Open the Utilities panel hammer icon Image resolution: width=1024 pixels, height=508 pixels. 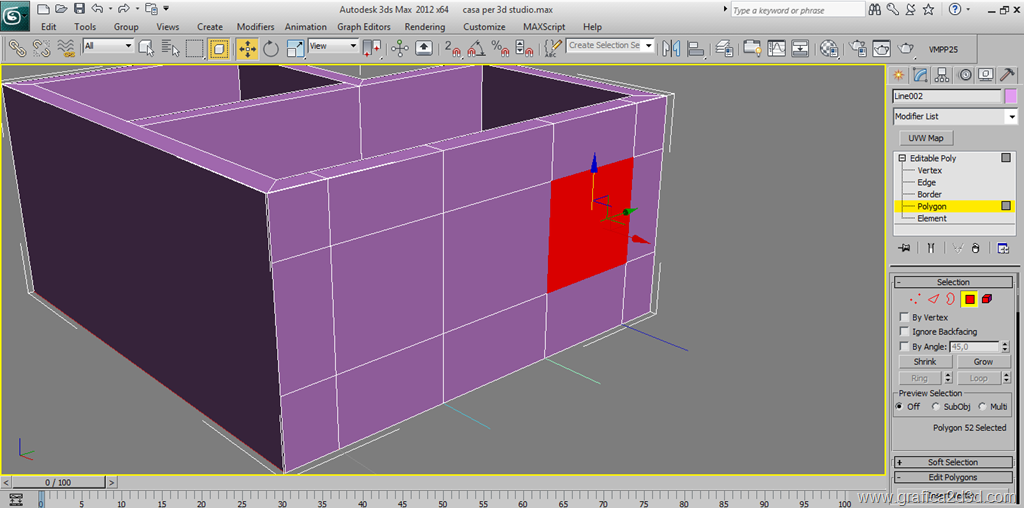1008,75
